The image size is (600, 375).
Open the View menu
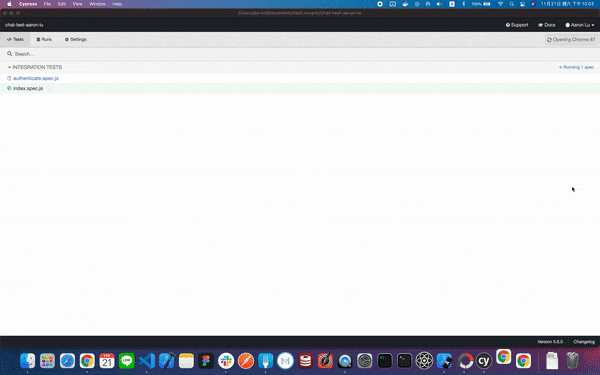point(77,4)
